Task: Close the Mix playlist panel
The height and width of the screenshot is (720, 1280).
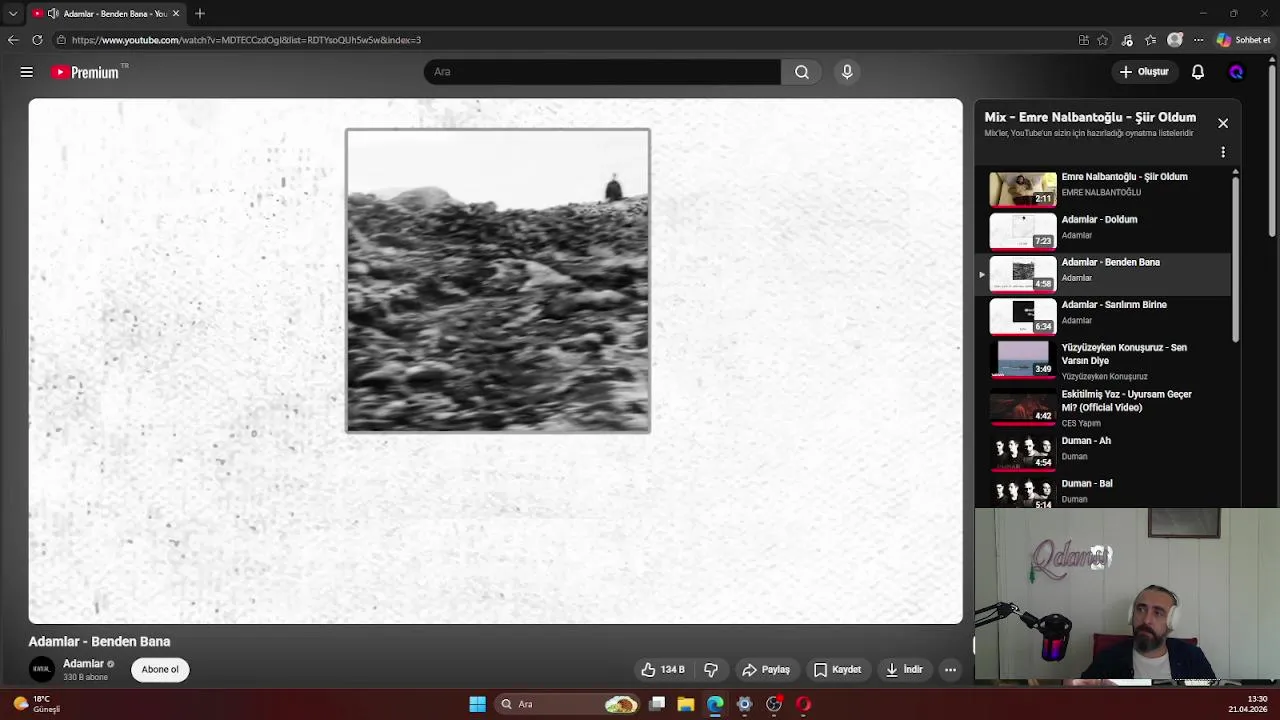Action: coord(1223,123)
